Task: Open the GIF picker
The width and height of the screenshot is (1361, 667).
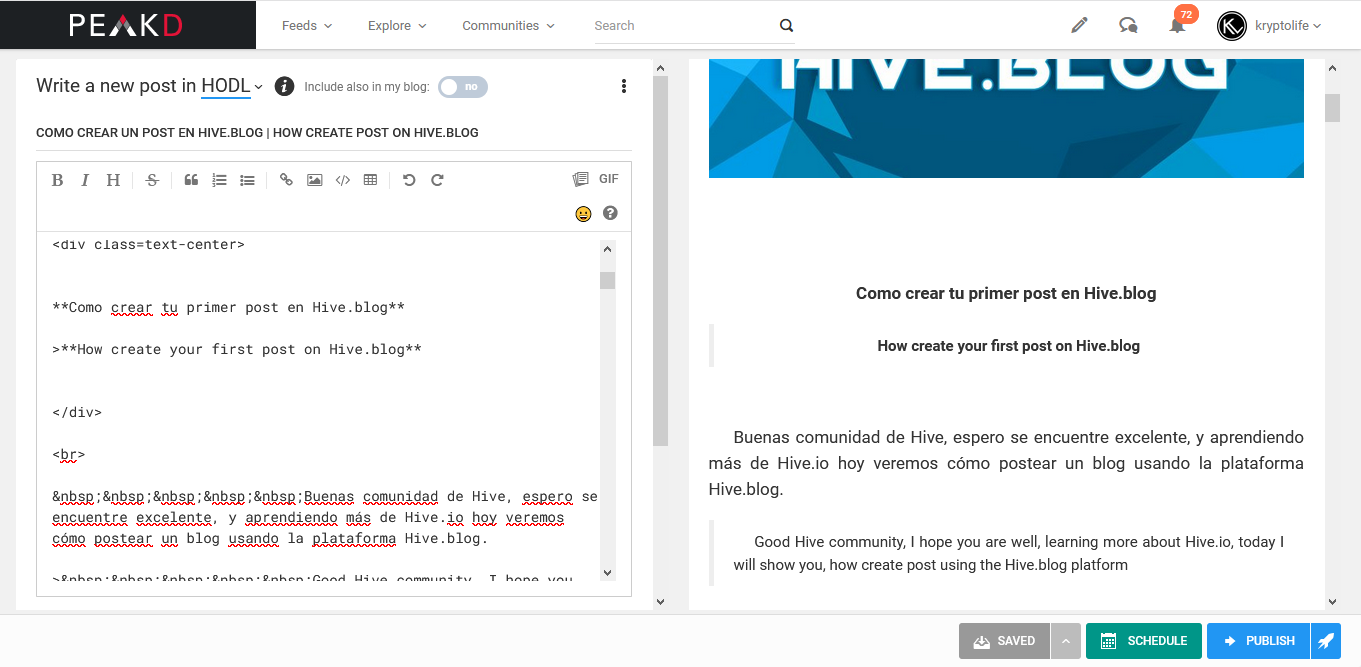Action: point(609,179)
